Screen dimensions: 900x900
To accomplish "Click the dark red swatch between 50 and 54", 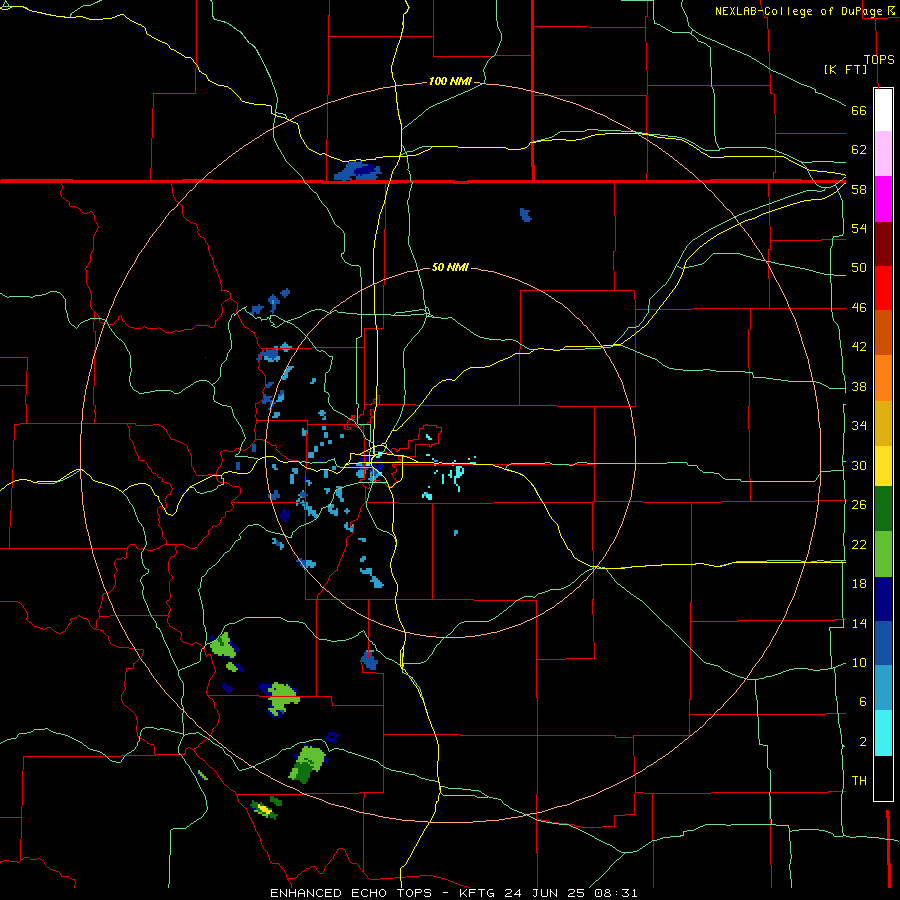I will click(x=883, y=244).
